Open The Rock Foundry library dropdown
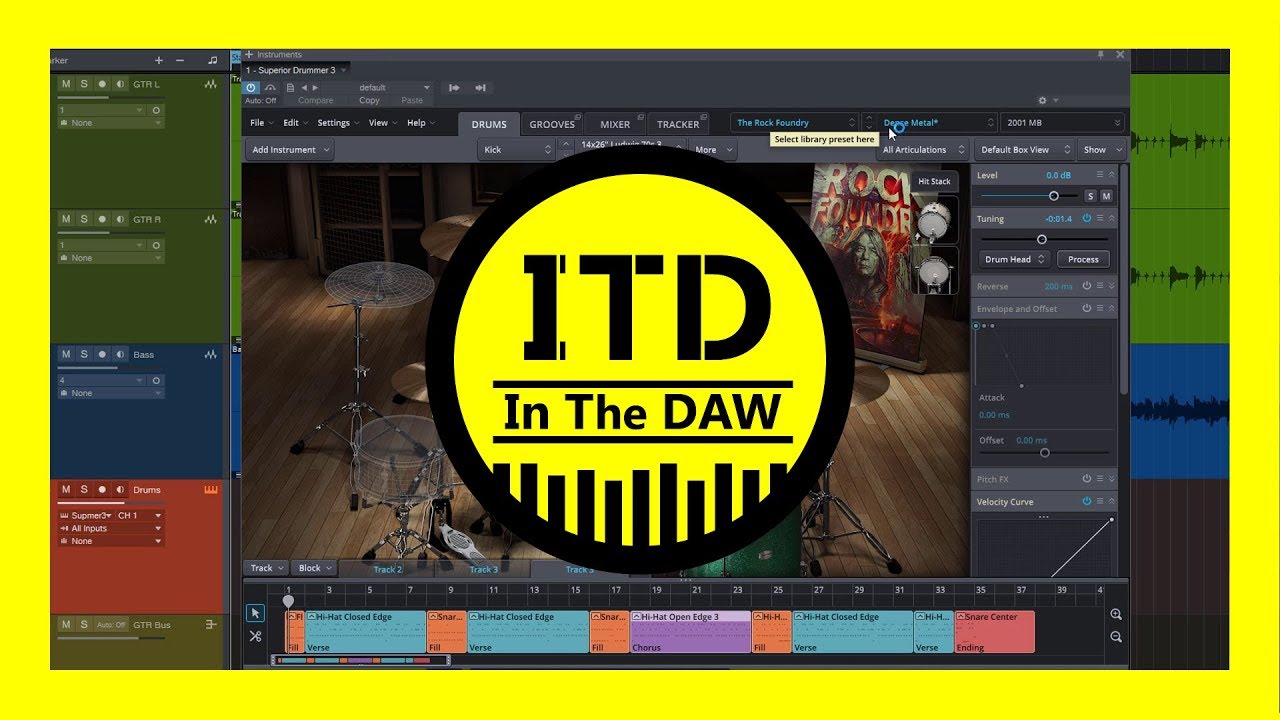Screen dimensions: 1280x720 pyautogui.click(x=794, y=123)
